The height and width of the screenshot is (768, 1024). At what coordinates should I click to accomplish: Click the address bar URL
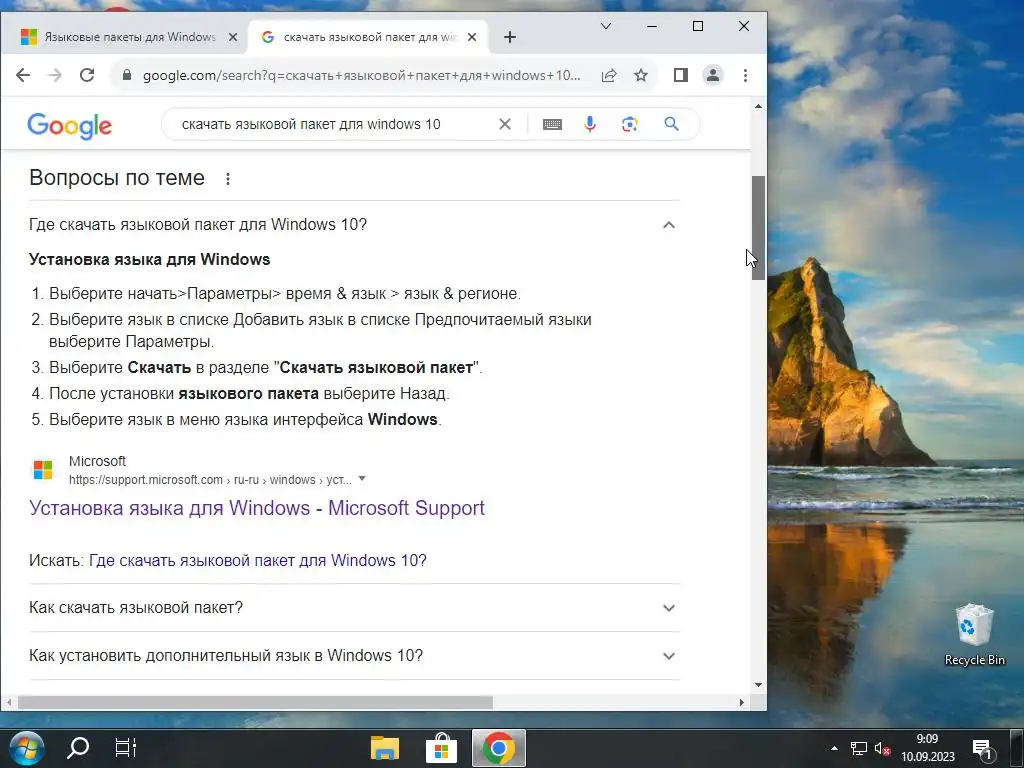click(361, 75)
